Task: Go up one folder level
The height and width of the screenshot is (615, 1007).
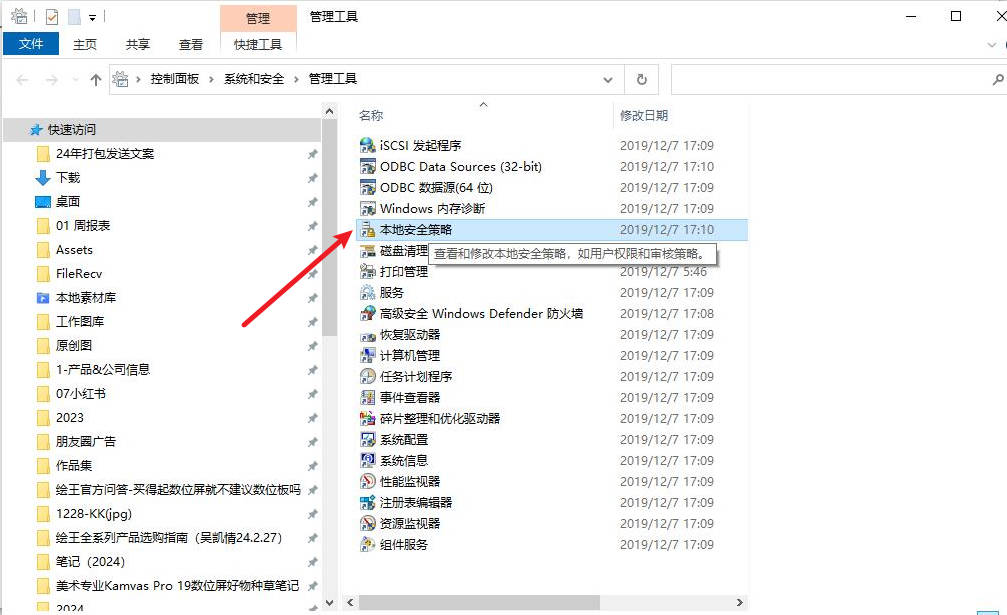Action: coord(96,80)
